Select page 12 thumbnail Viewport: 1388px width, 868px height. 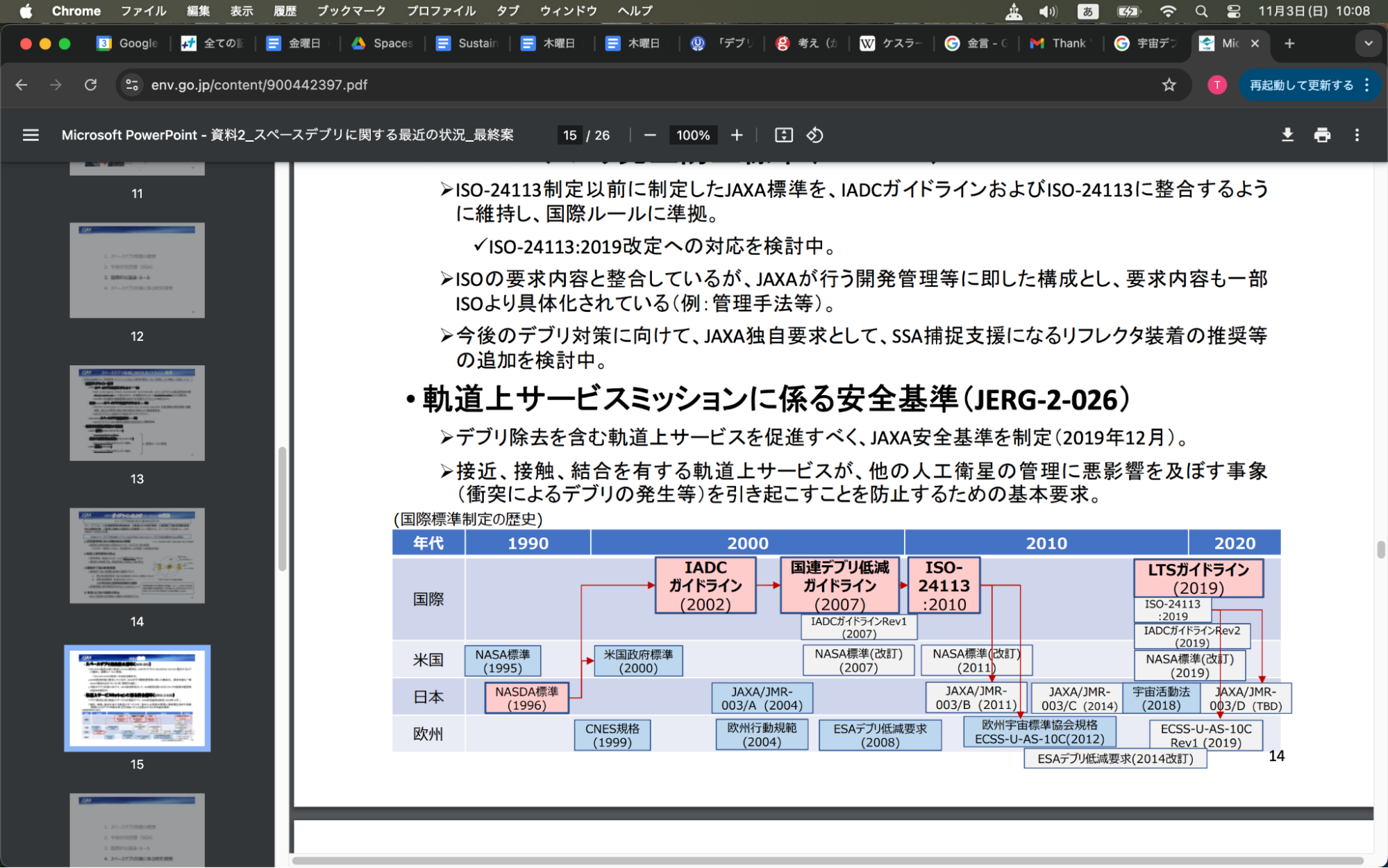pyautogui.click(x=137, y=270)
